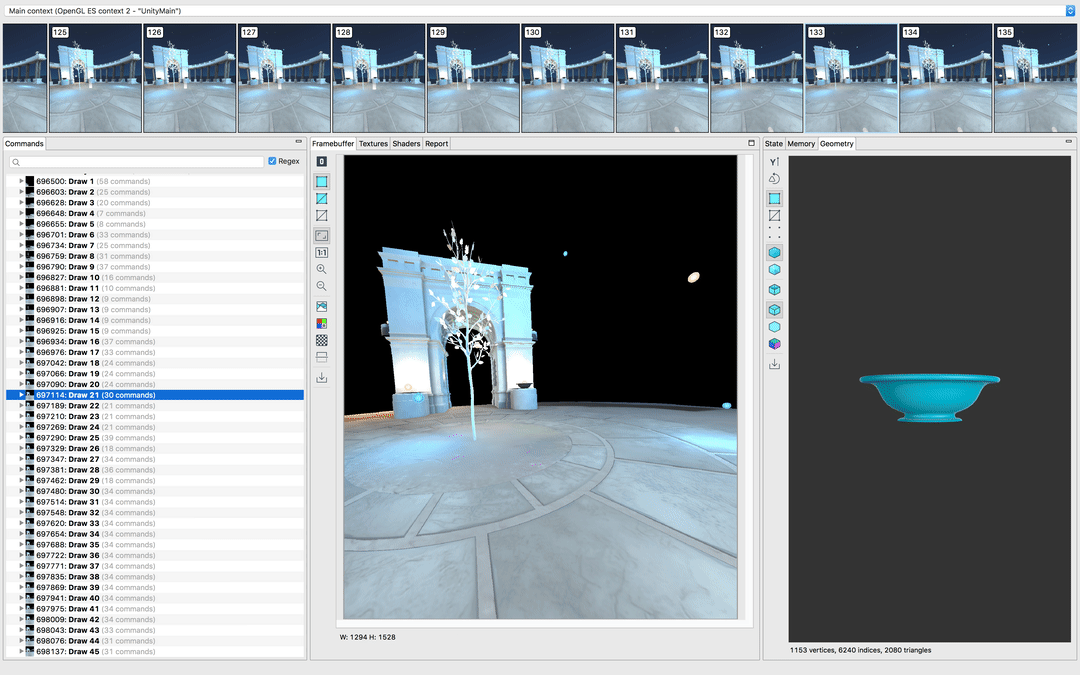Click the zoom-to-fit icon in Framebuffer toolbar
This screenshot has height=675, width=1080.
322,236
